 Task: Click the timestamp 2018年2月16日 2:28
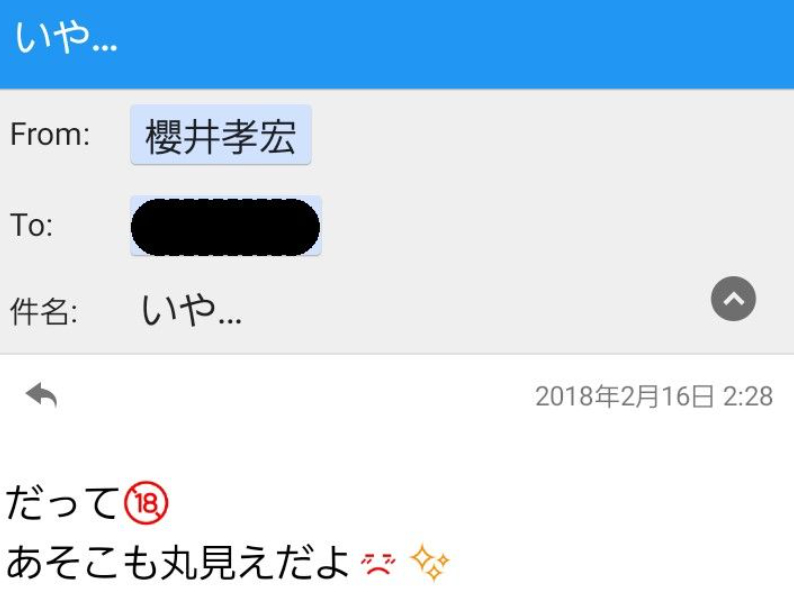(x=654, y=396)
